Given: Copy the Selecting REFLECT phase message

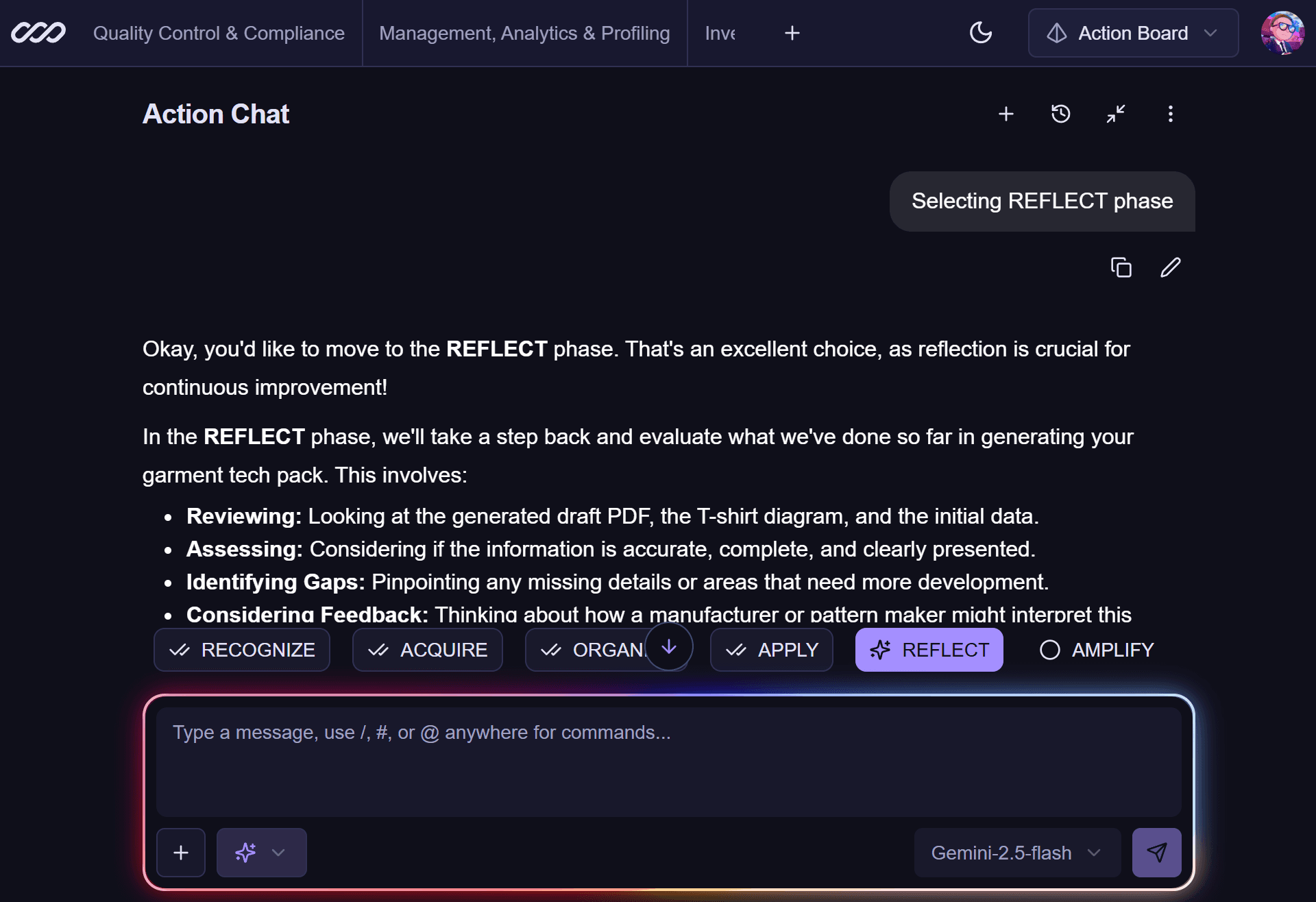Looking at the screenshot, I should tap(1121, 267).
